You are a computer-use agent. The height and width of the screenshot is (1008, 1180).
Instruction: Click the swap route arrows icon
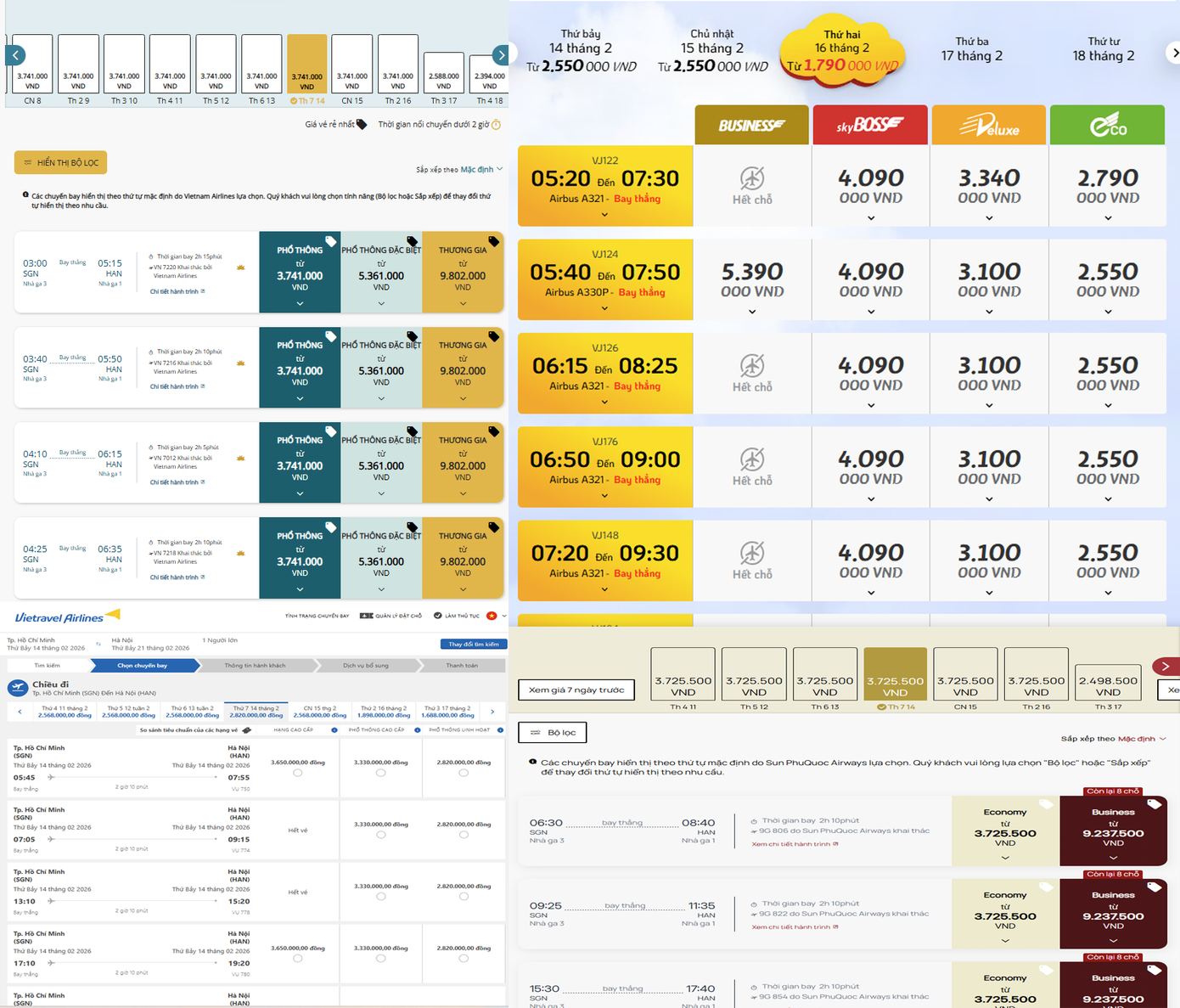98,644
